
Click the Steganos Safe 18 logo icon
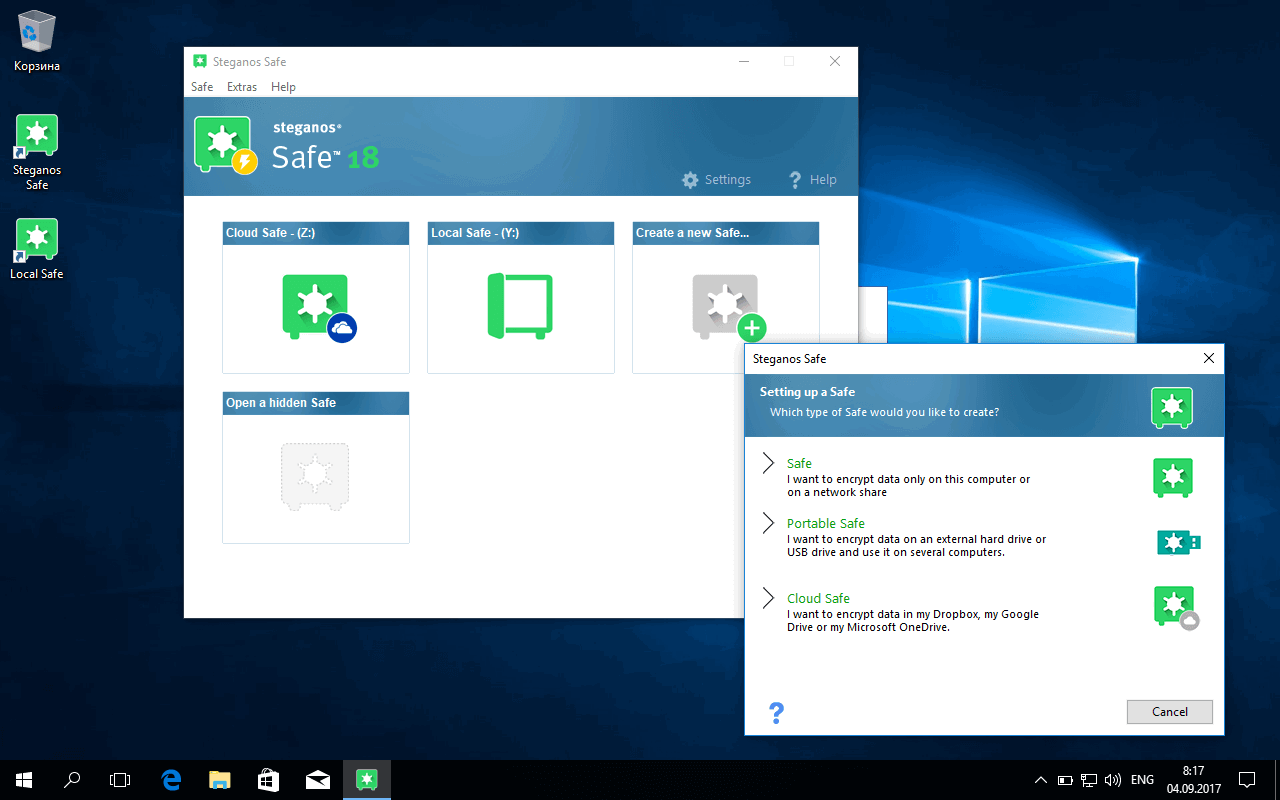(226, 146)
